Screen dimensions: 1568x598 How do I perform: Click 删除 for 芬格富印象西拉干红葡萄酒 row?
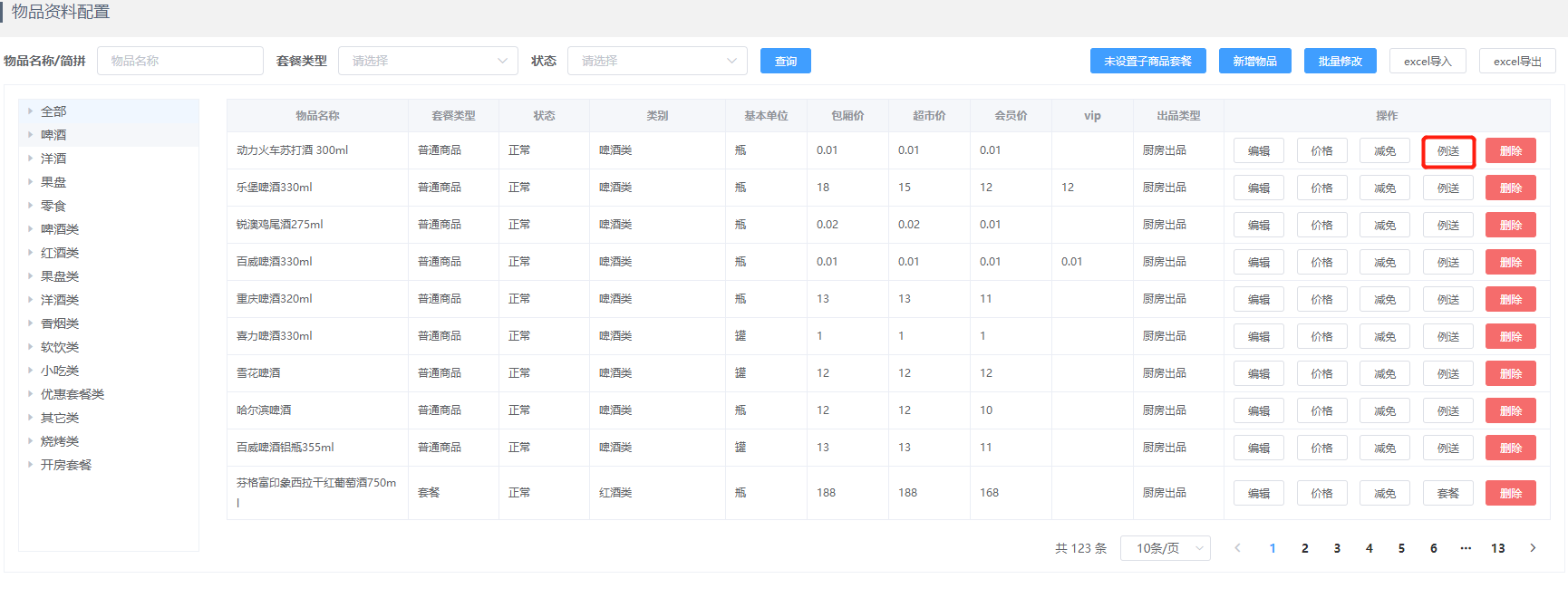[x=1511, y=494]
